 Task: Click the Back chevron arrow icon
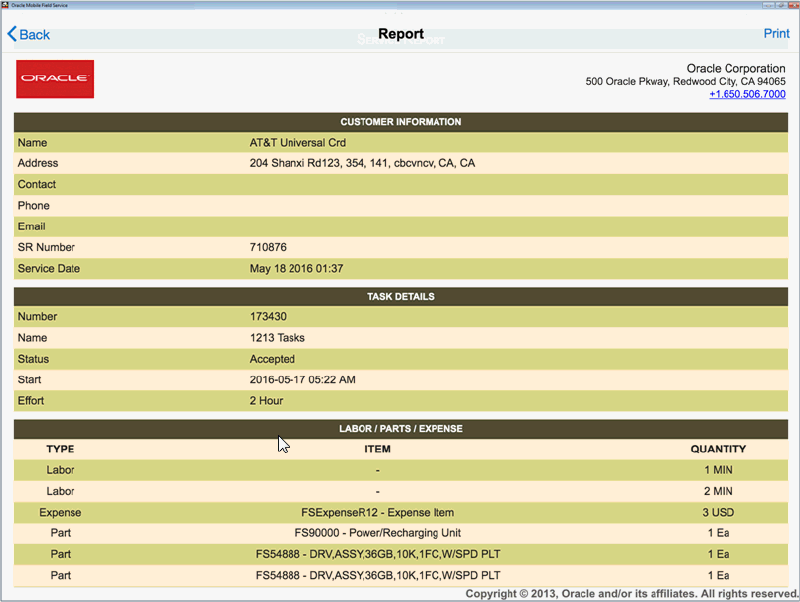[x=12, y=34]
